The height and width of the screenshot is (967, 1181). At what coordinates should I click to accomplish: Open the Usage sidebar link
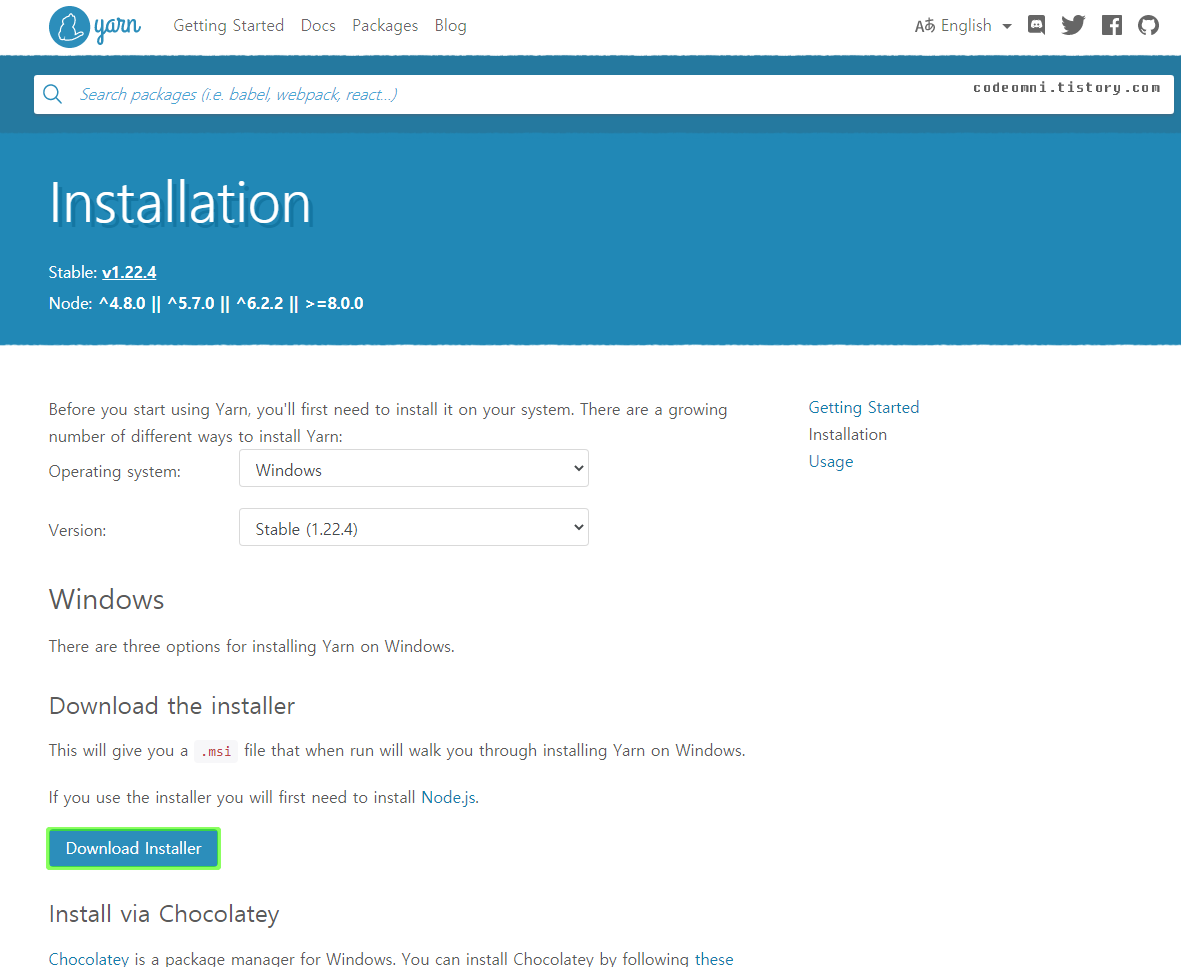click(831, 462)
